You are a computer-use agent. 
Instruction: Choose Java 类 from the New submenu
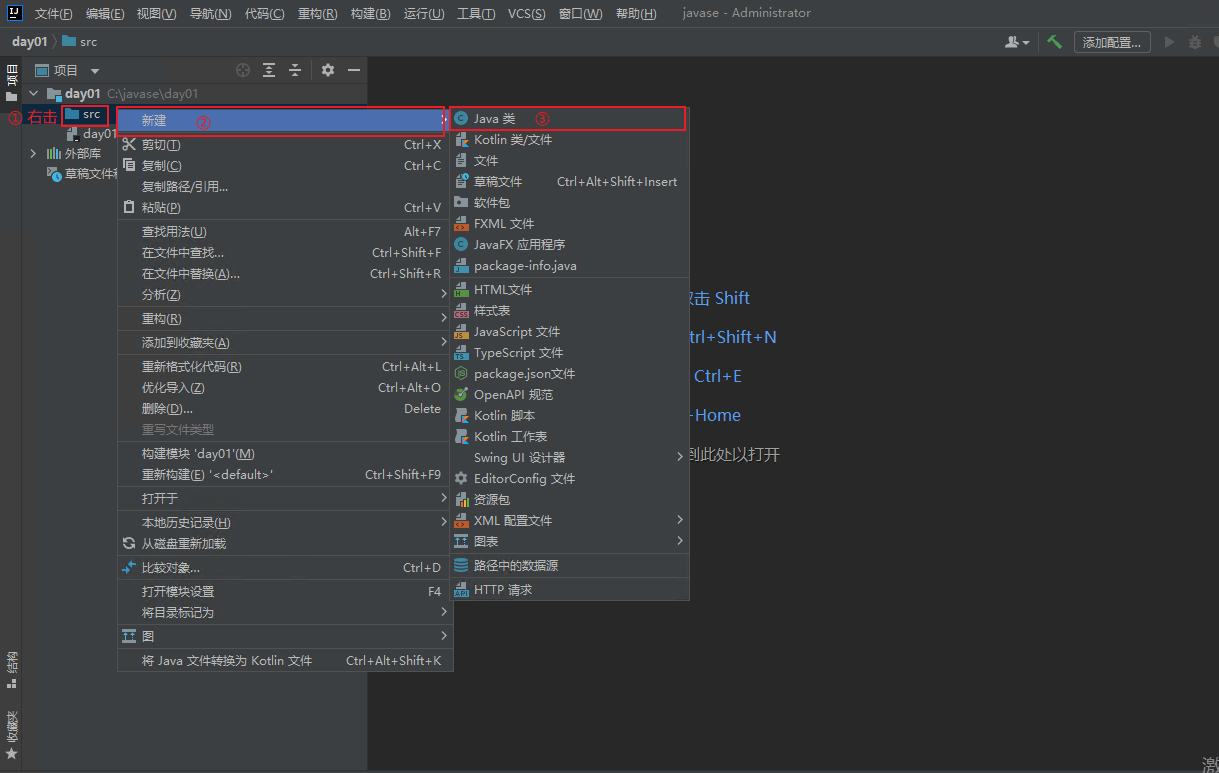tap(568, 118)
